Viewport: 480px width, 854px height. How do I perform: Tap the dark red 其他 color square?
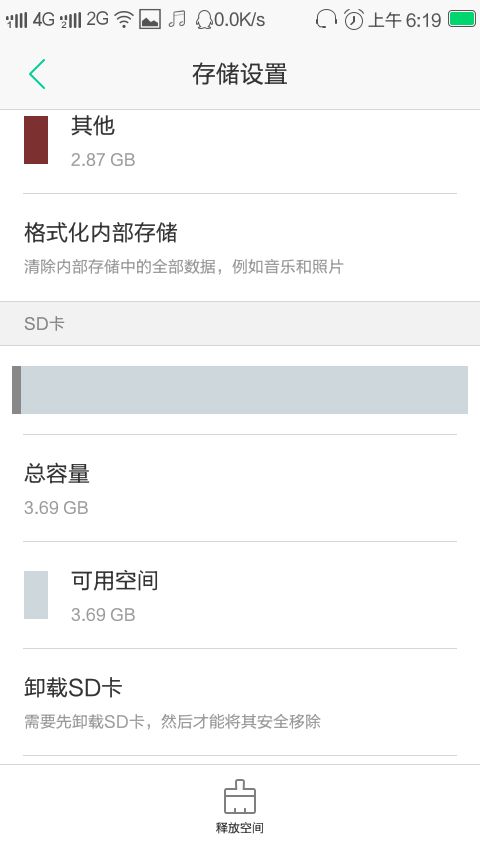[36, 139]
